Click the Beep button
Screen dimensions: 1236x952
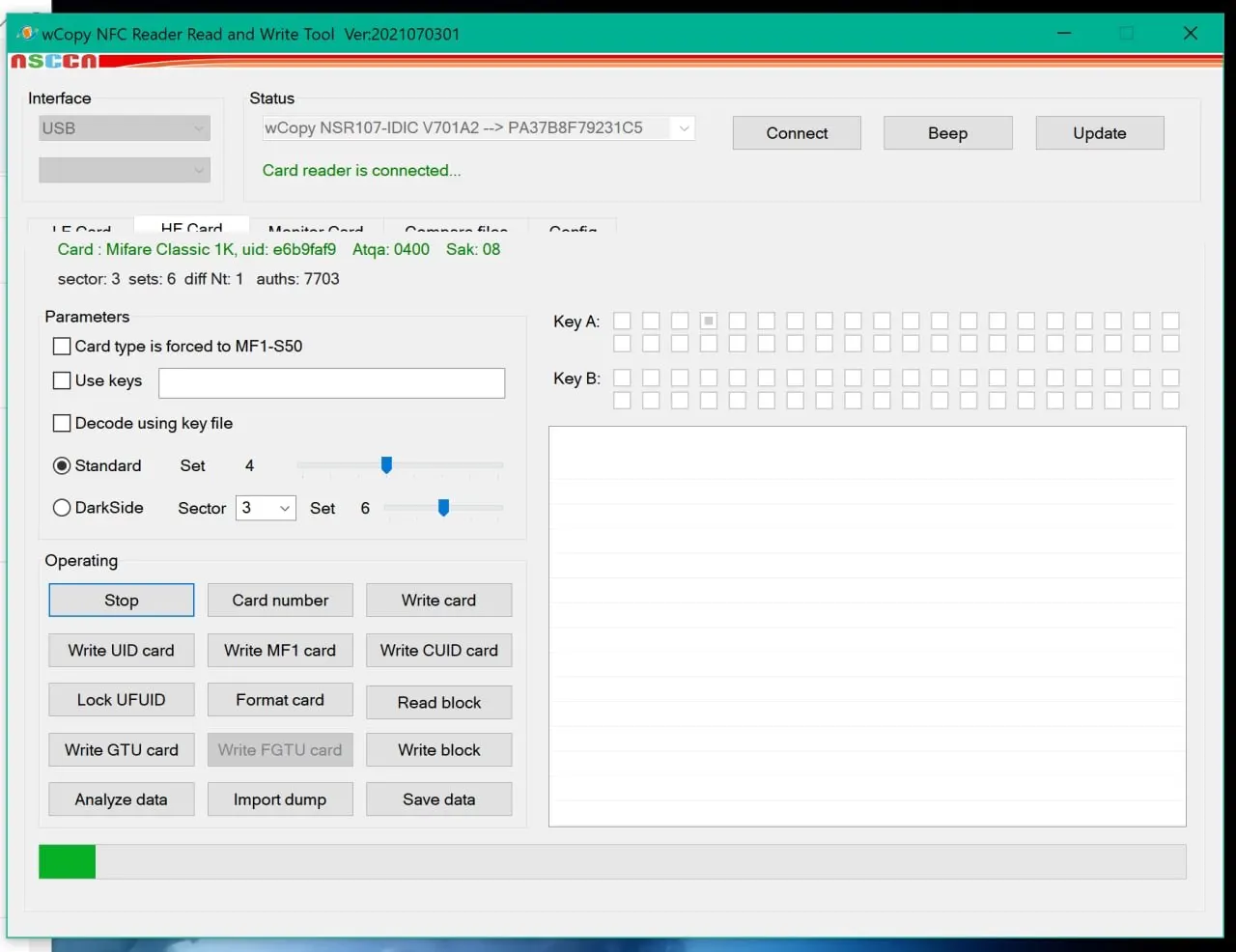click(x=947, y=133)
